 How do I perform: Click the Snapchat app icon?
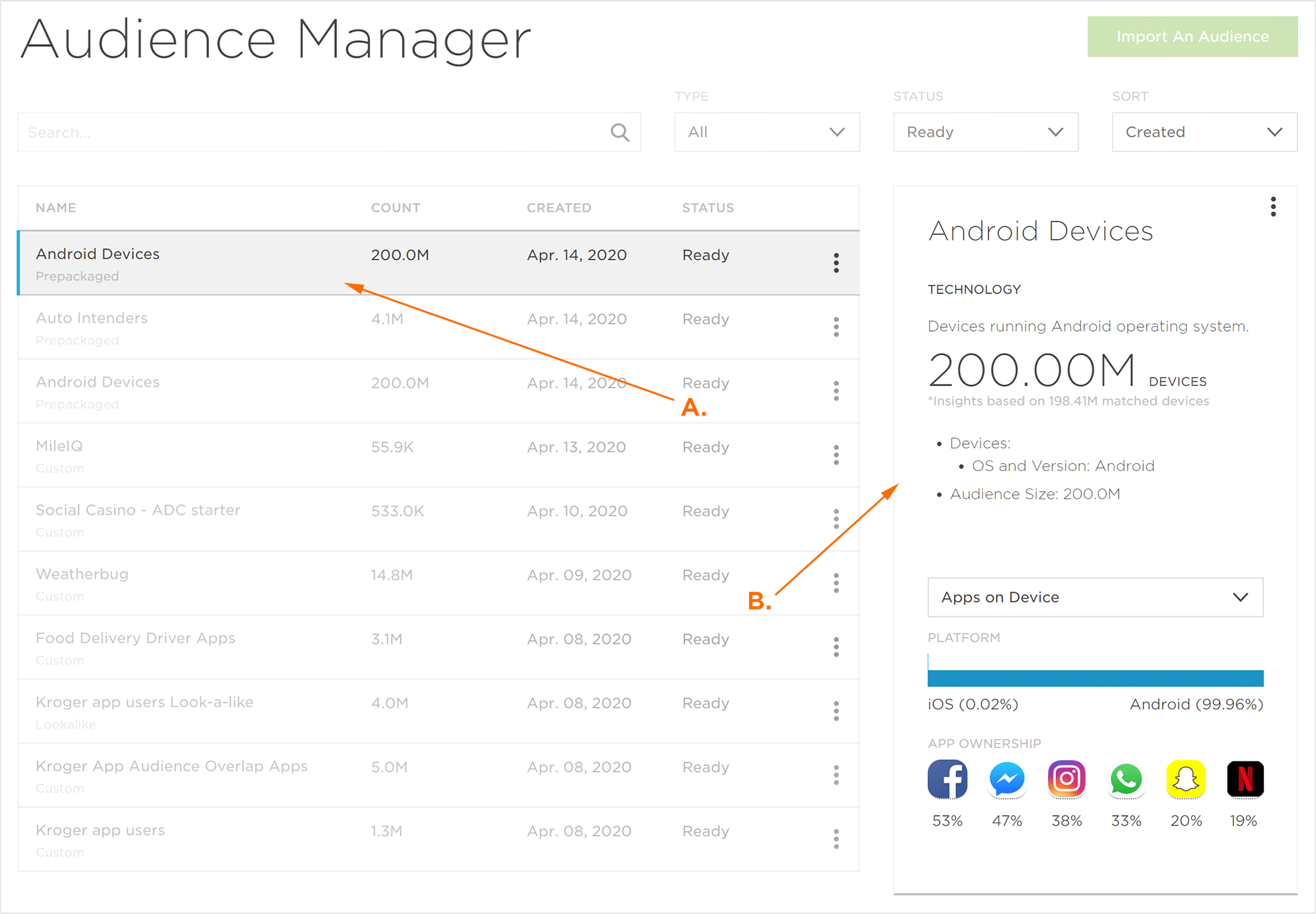pos(1185,779)
